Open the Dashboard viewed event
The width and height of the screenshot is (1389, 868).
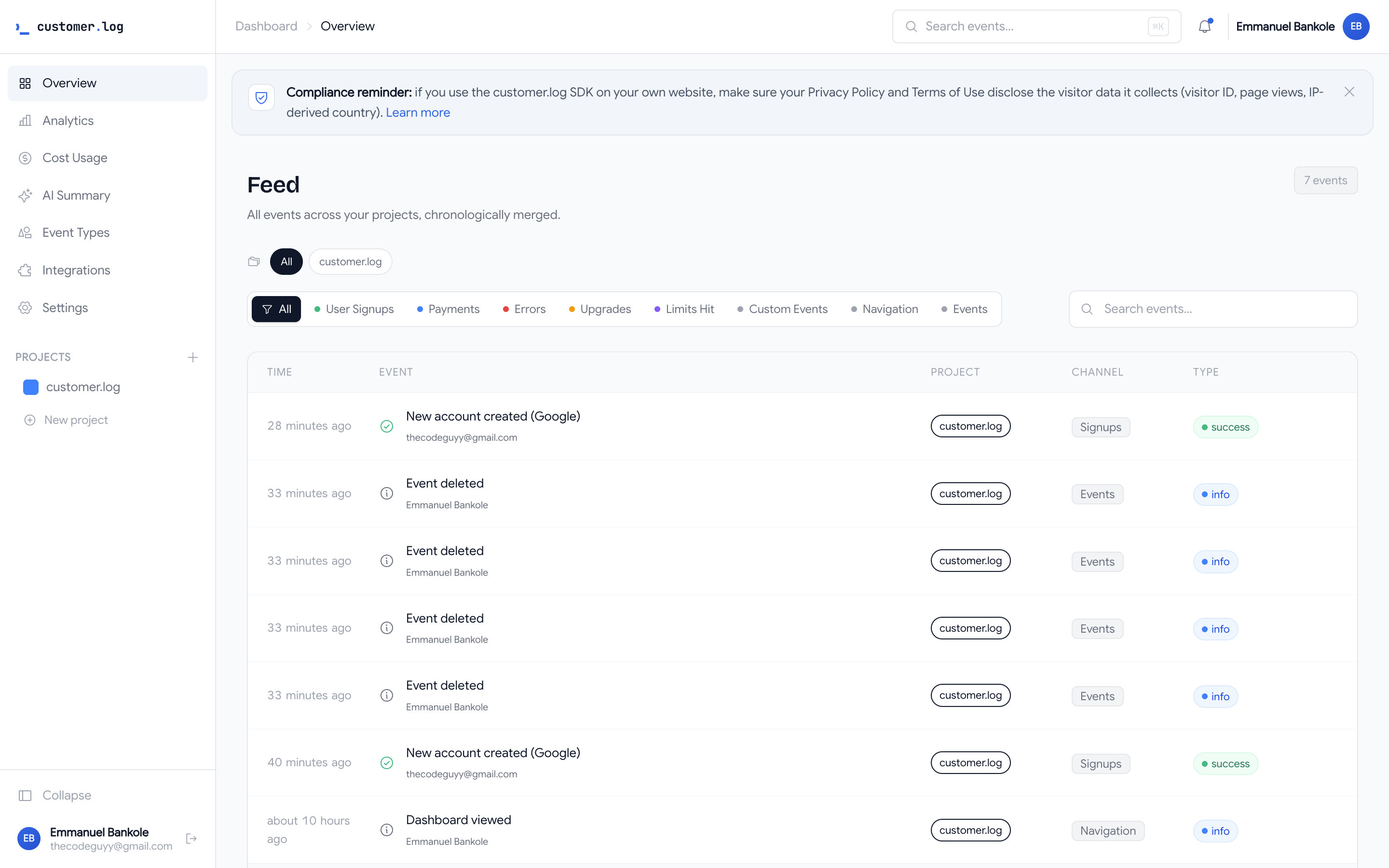point(802,830)
